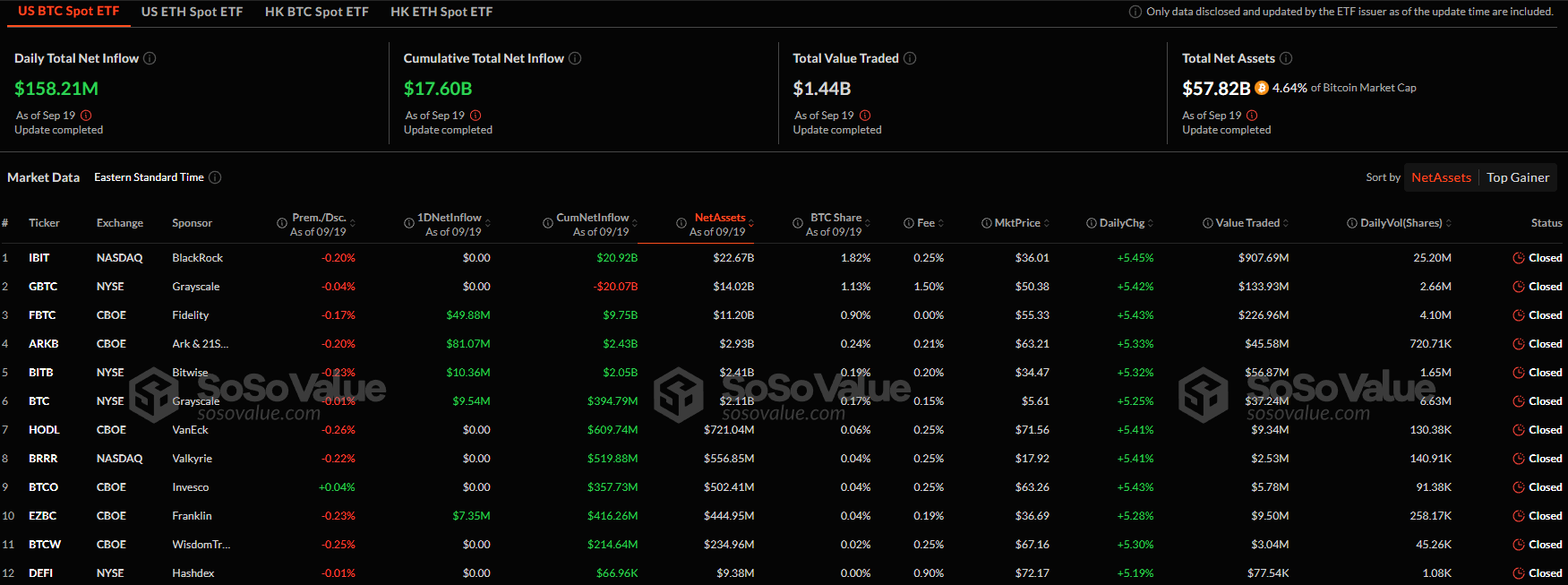Sort table by BTC Share column arrows

(x=868, y=223)
